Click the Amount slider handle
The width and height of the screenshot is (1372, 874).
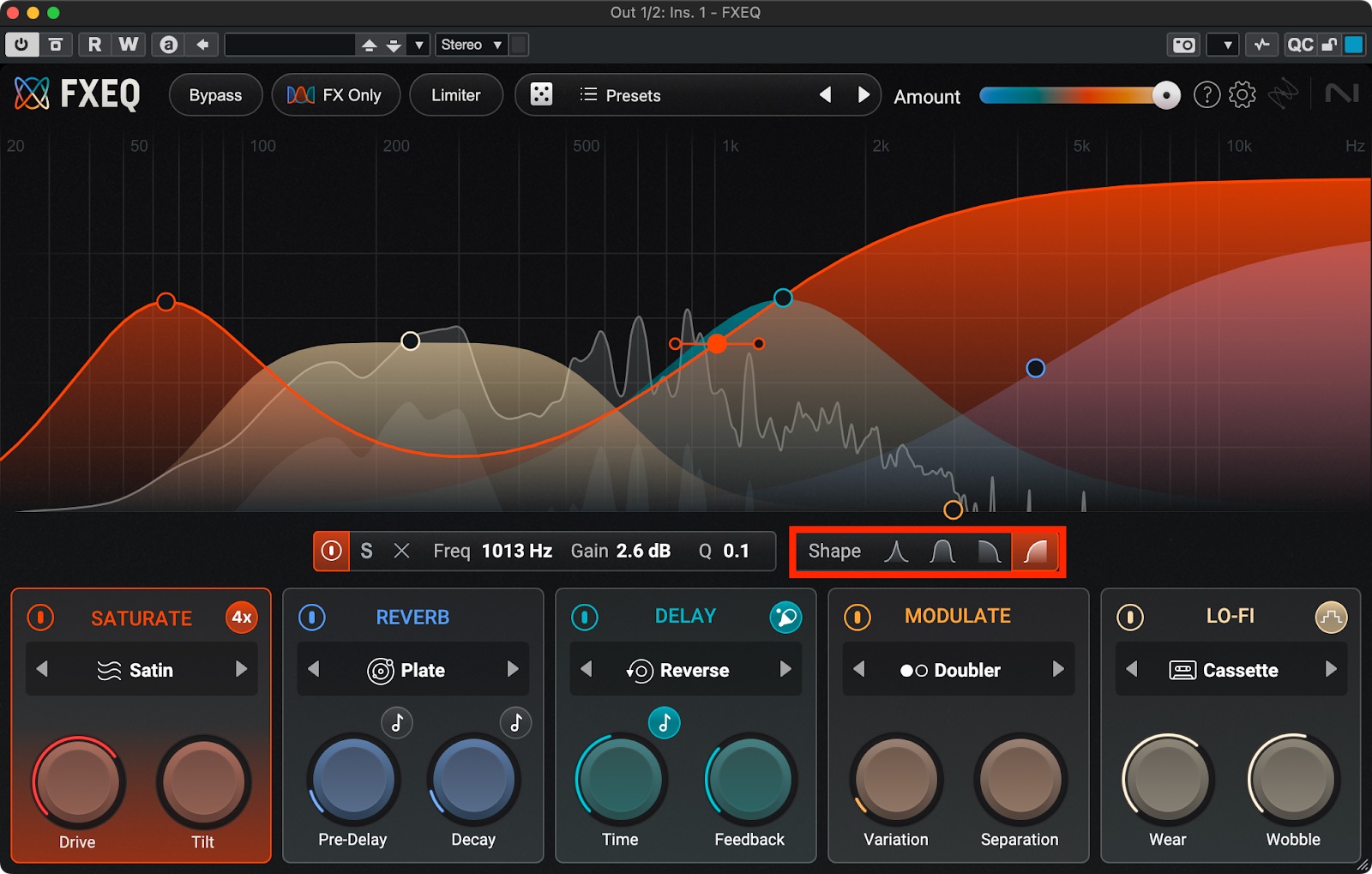tap(1166, 95)
